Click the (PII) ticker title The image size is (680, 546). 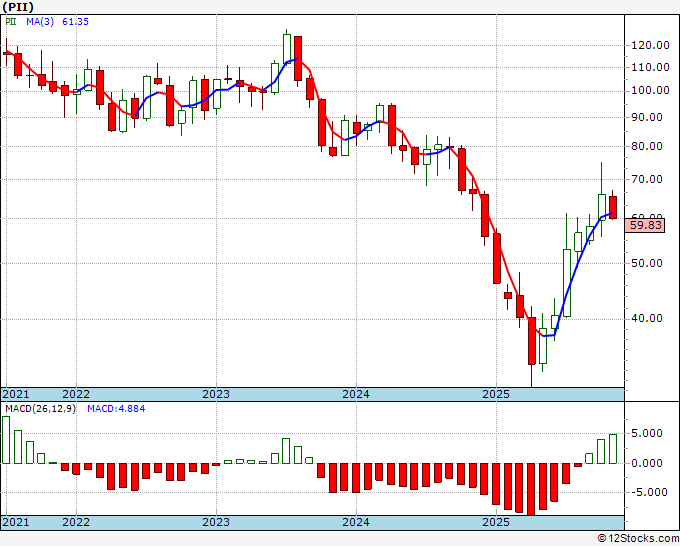coord(17,7)
